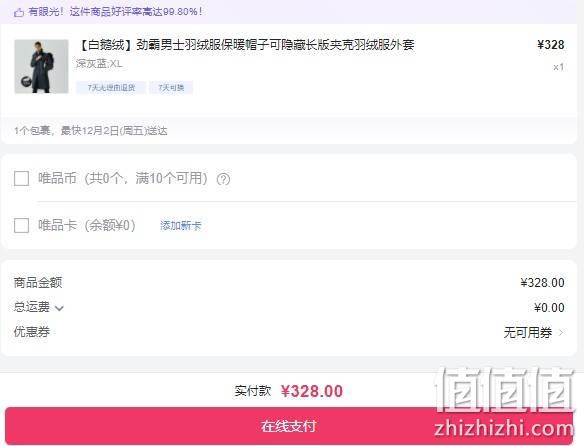The width and height of the screenshot is (584, 446).
Task: Click the 7天可换 exchange tag
Action: [x=171, y=88]
